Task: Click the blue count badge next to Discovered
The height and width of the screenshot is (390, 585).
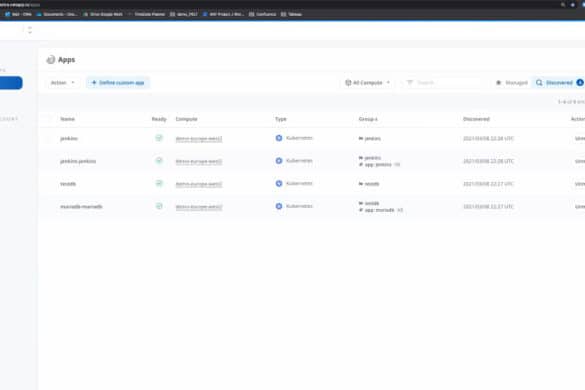Action: [x=580, y=82]
